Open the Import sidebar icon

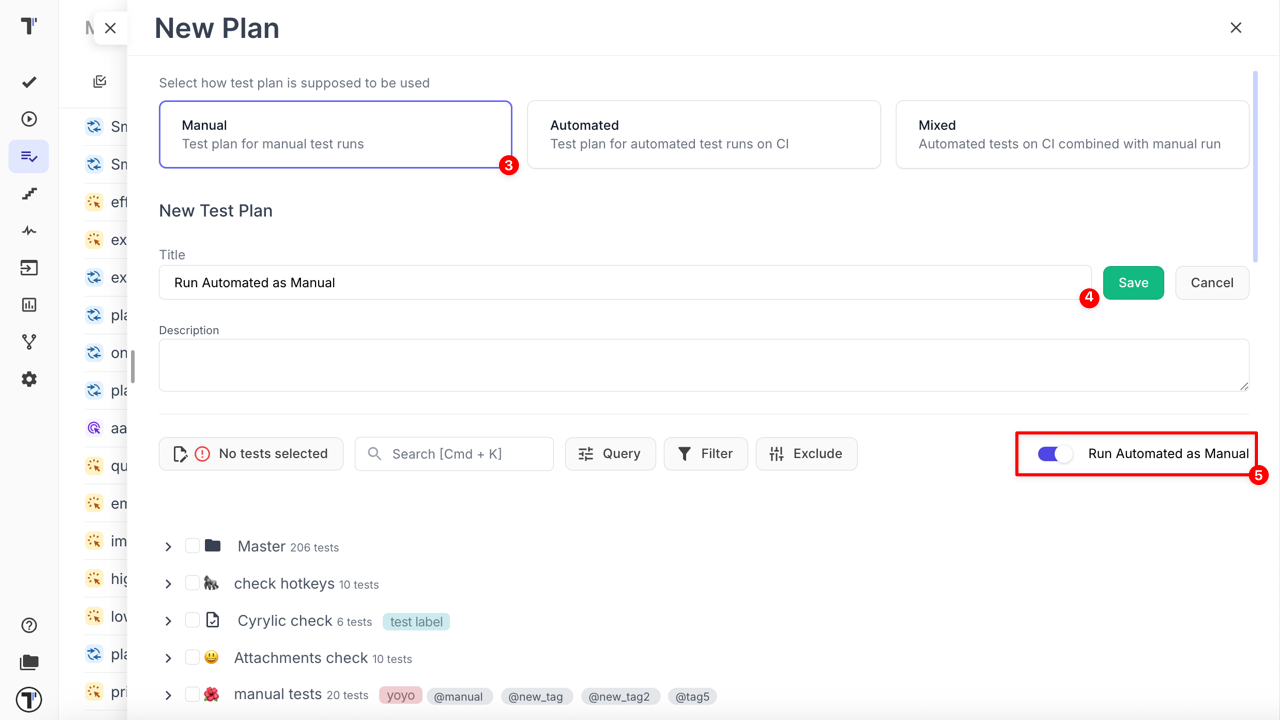click(28, 267)
